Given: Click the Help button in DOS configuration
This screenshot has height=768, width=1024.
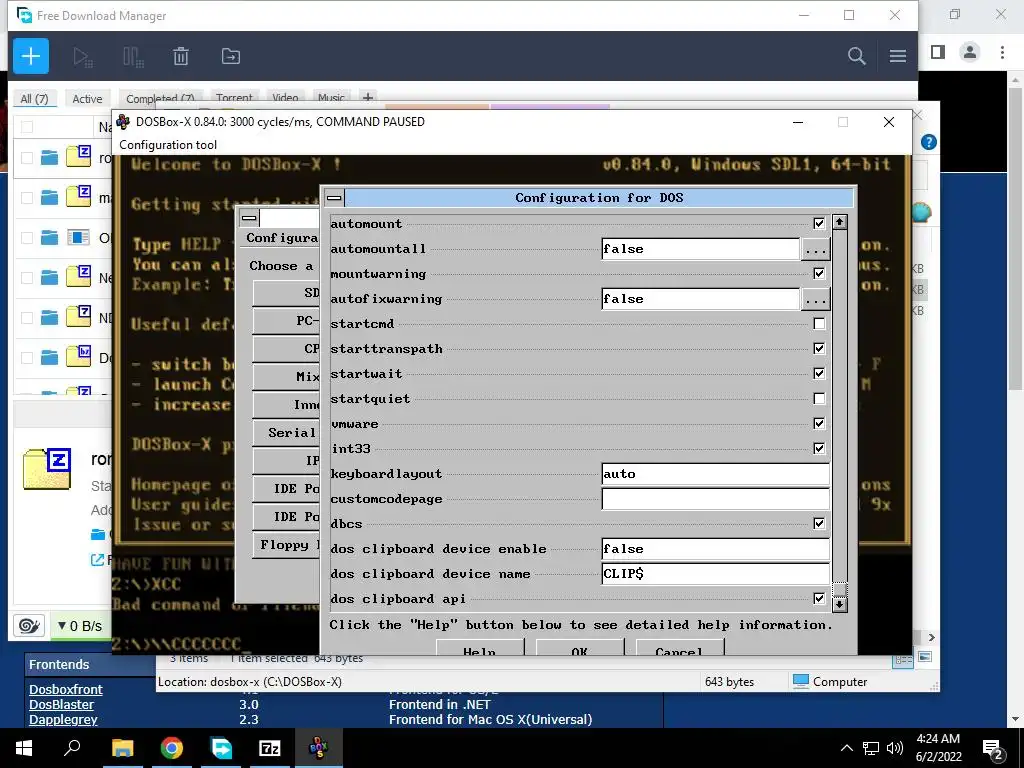Looking at the screenshot, I should tap(480, 647).
